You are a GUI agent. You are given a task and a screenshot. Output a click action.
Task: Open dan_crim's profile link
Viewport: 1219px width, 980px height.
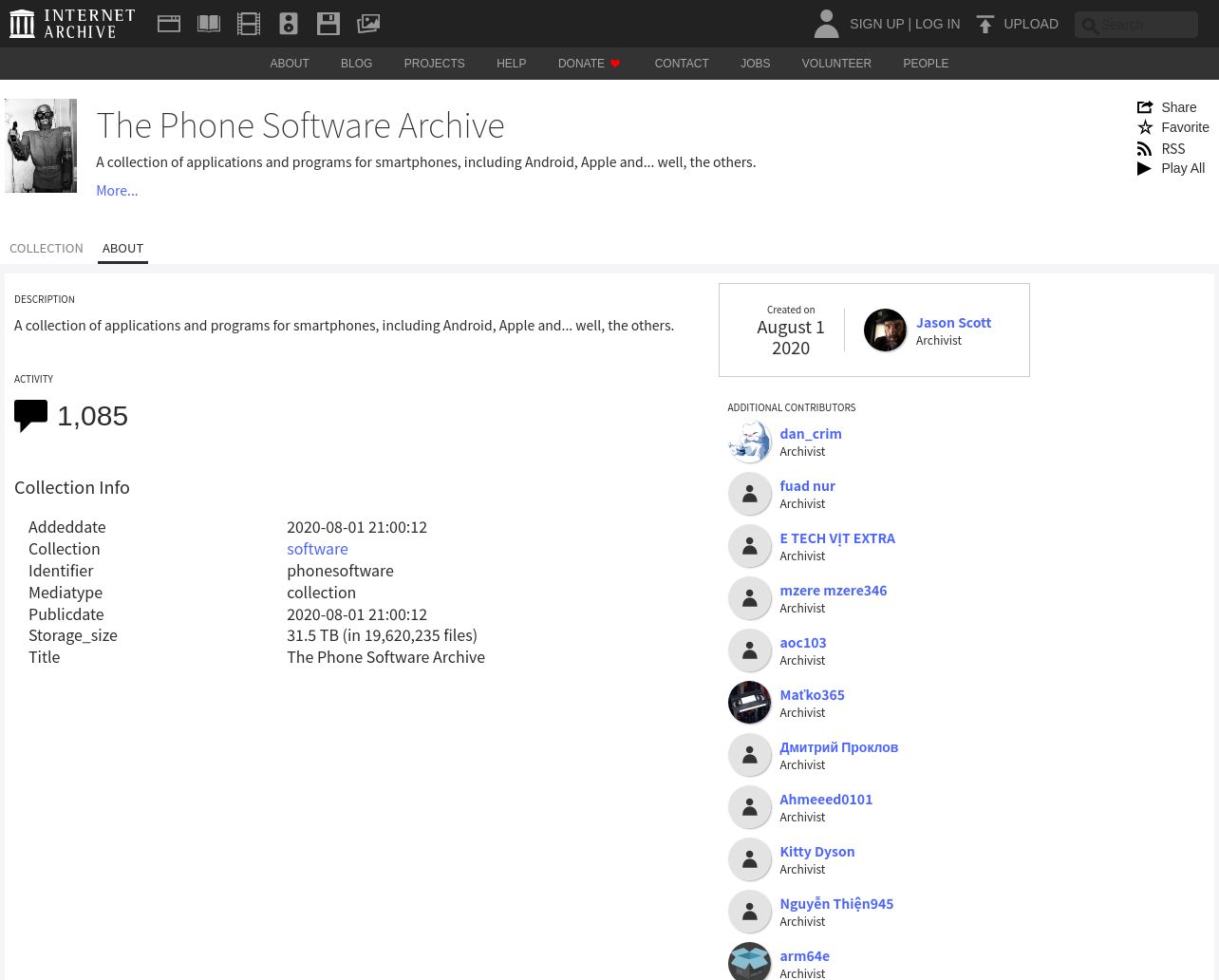pos(811,434)
